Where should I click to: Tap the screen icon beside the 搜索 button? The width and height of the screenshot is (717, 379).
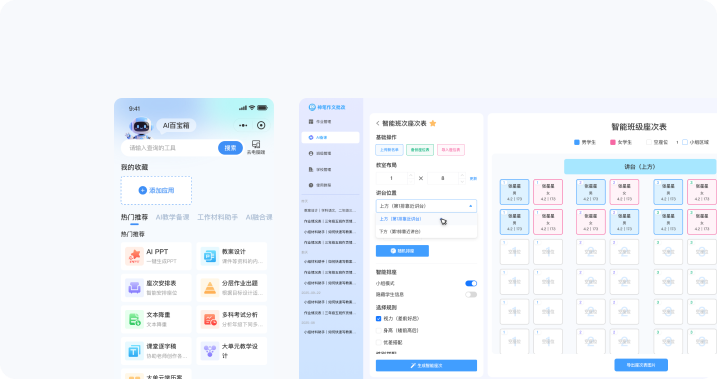(x=256, y=144)
